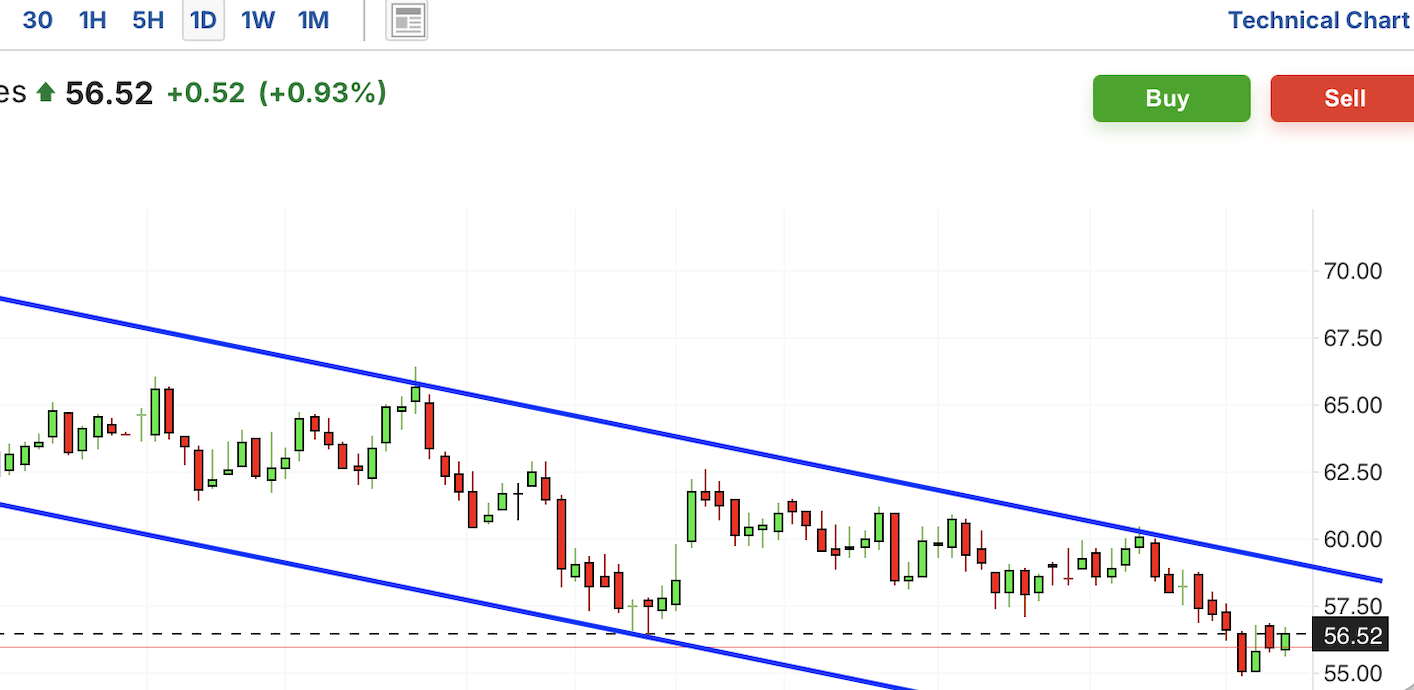Screen dimensions: 1414x690
Task: Open the Technical Chart link
Action: coord(1318,20)
